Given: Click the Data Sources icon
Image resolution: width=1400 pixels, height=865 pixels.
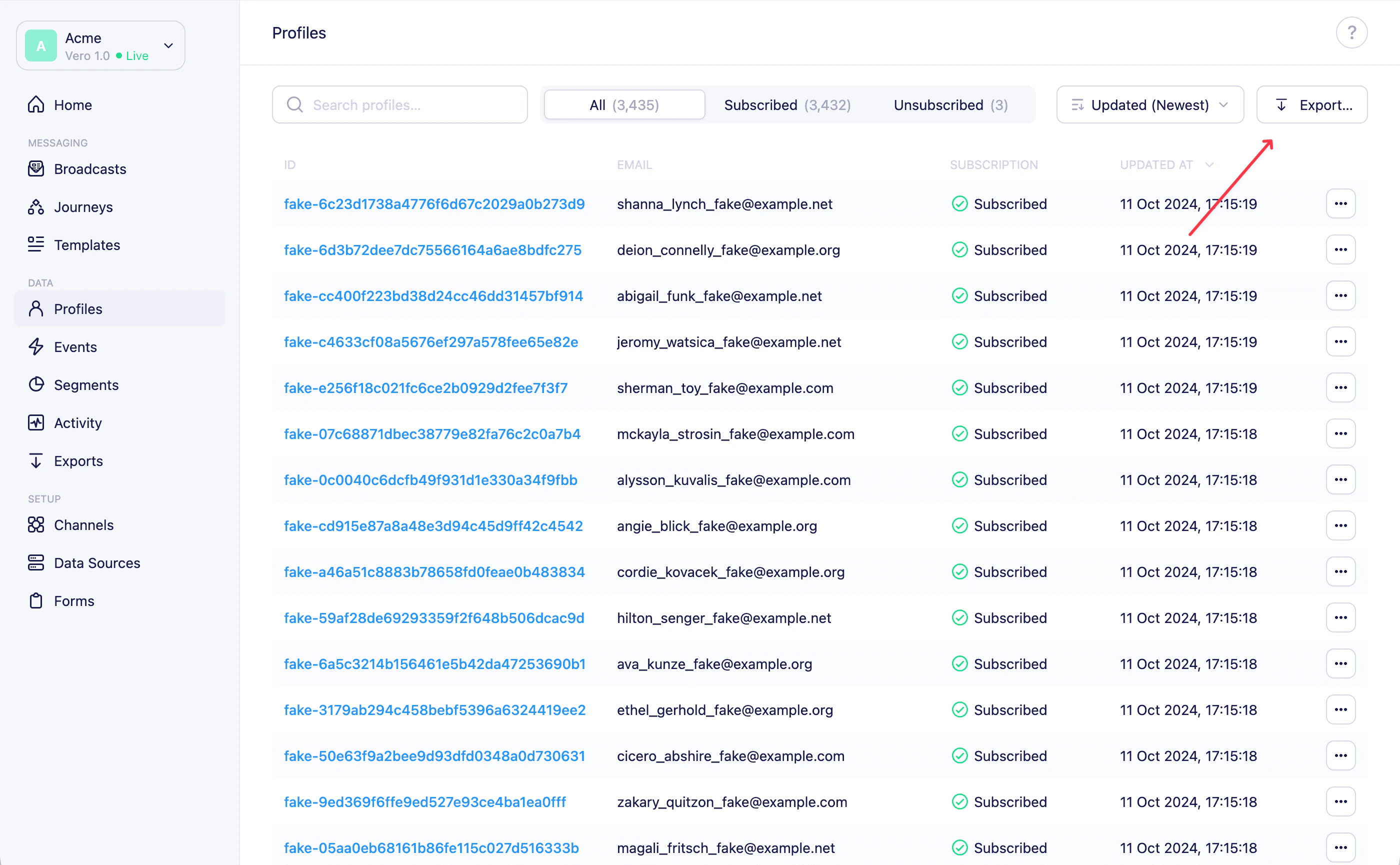Looking at the screenshot, I should coord(36,563).
